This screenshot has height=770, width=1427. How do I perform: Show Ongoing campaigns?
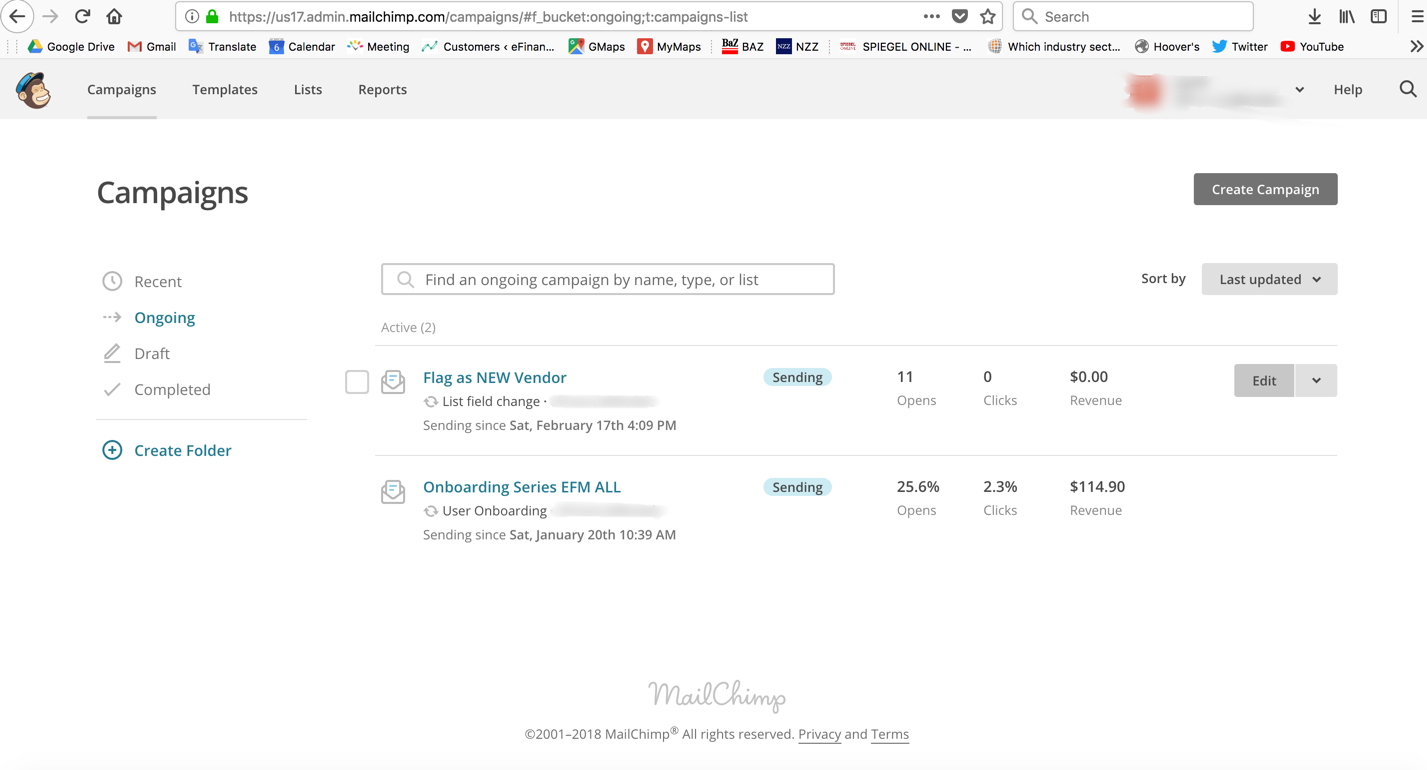pos(164,317)
